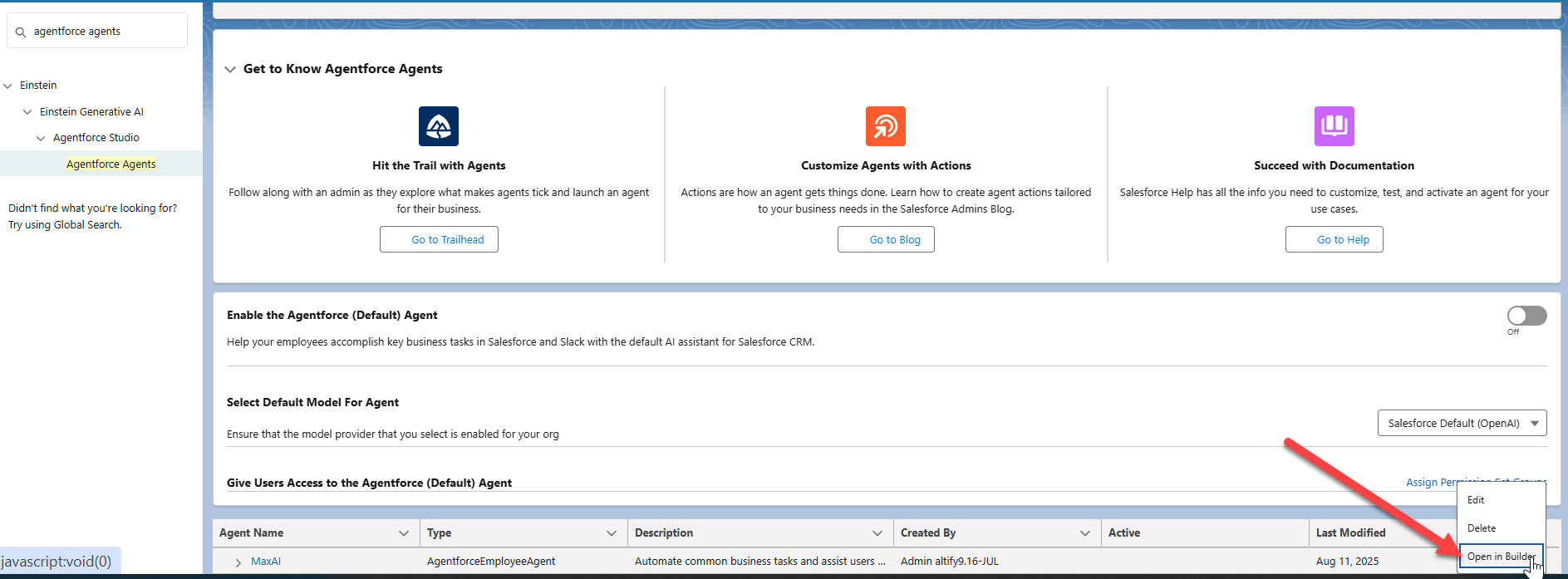The width and height of the screenshot is (1568, 579).
Task: Click the orange Customize Agents actions icon
Action: pyautogui.click(x=886, y=126)
